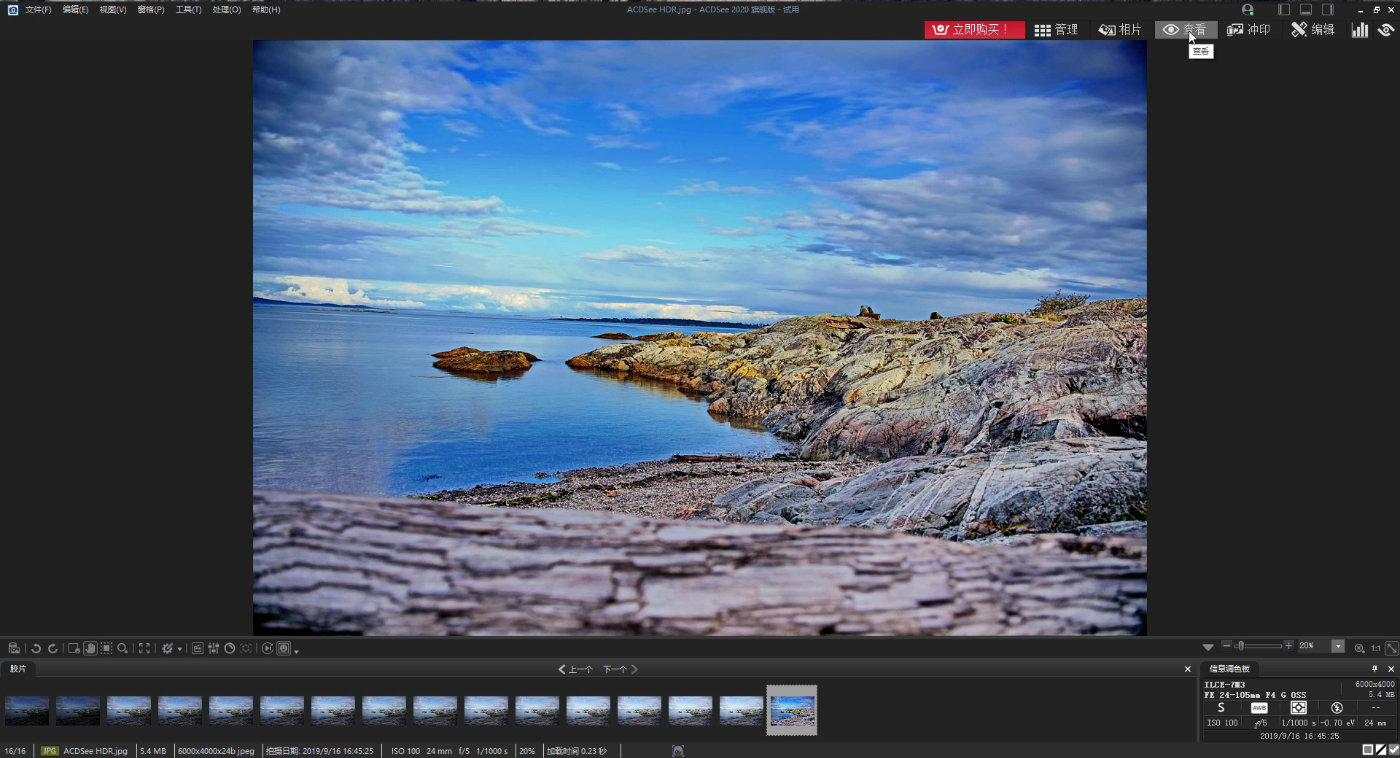Toggle the bottom panel layout
The width and height of the screenshot is (1400, 758).
(x=1306, y=9)
